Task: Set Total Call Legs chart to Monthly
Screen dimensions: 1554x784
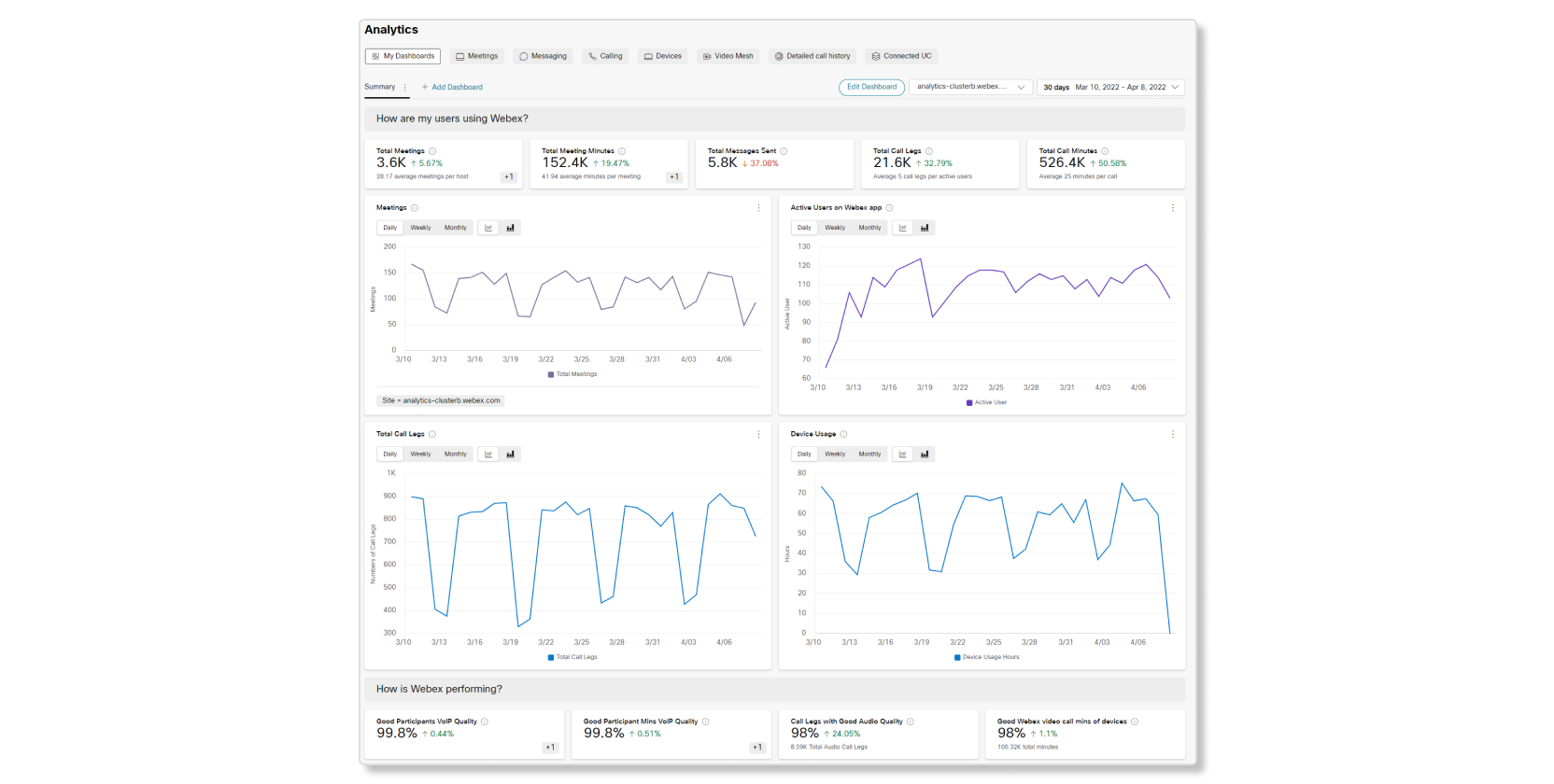Action: point(455,455)
